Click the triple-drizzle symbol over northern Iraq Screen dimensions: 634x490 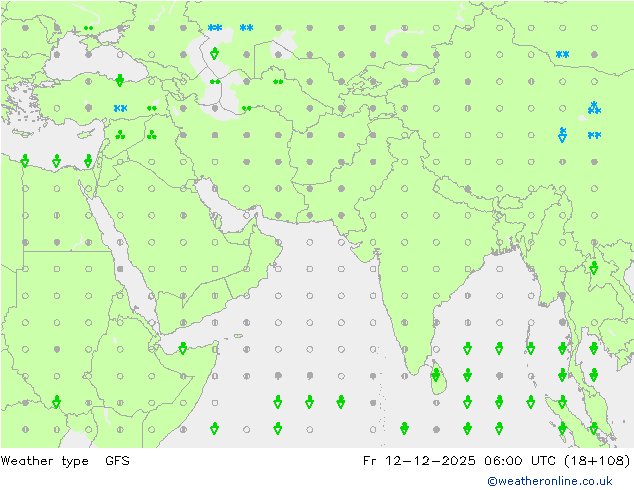coord(152,135)
